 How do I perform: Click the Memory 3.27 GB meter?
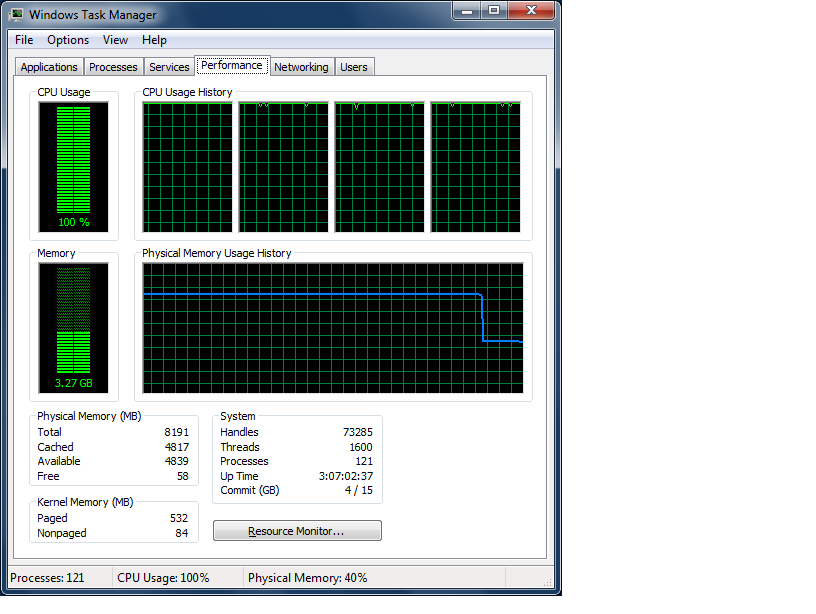click(x=73, y=328)
